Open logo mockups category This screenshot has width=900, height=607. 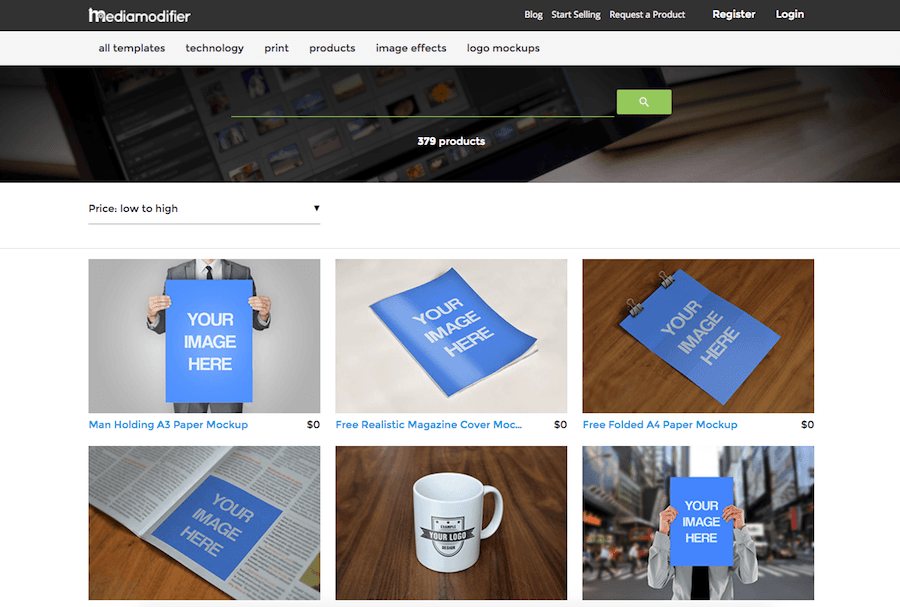point(503,48)
